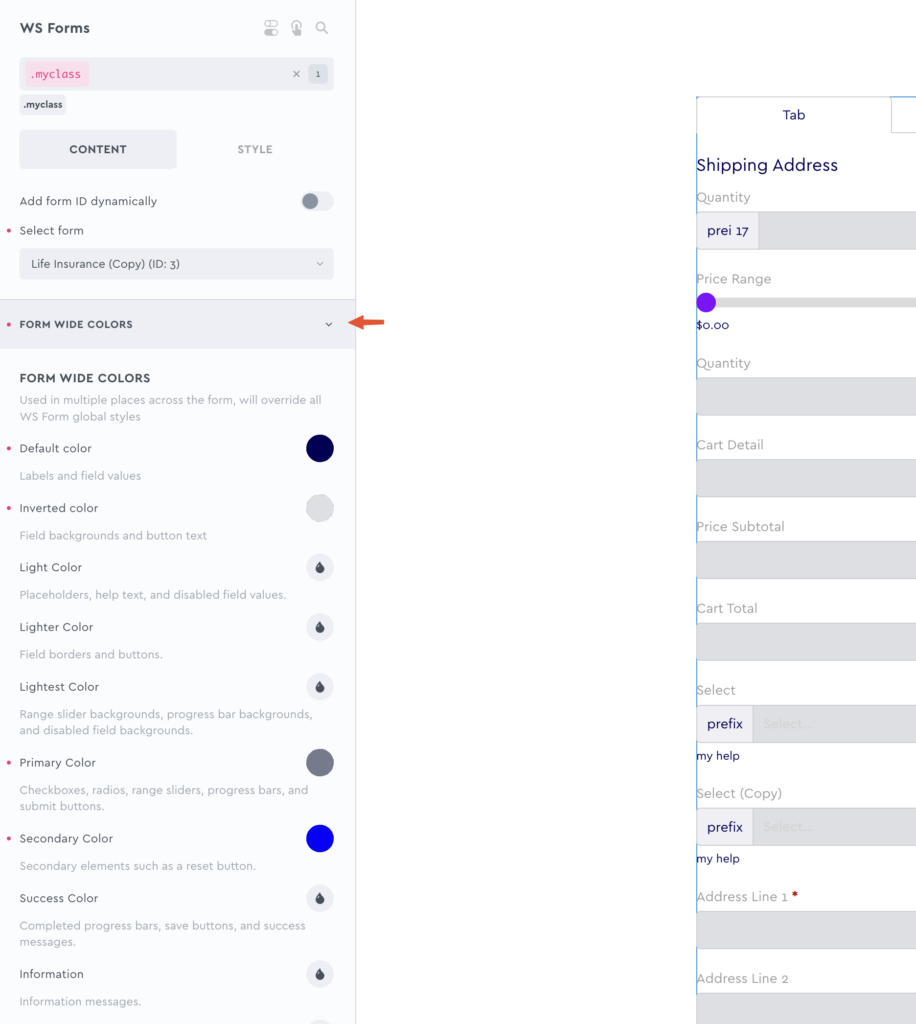Click the purple Price Range slider handle
Image resolution: width=916 pixels, height=1024 pixels.
(x=706, y=302)
